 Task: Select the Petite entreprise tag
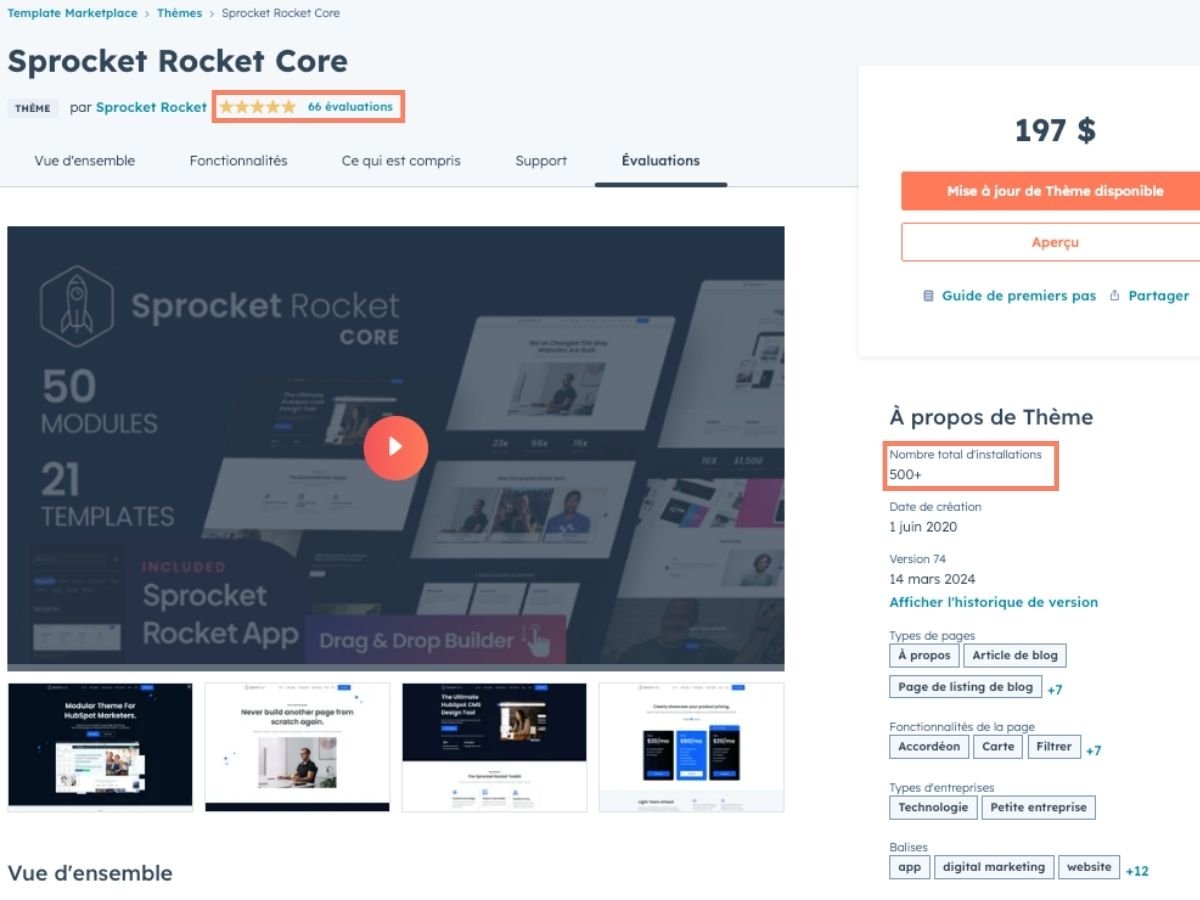click(1039, 808)
